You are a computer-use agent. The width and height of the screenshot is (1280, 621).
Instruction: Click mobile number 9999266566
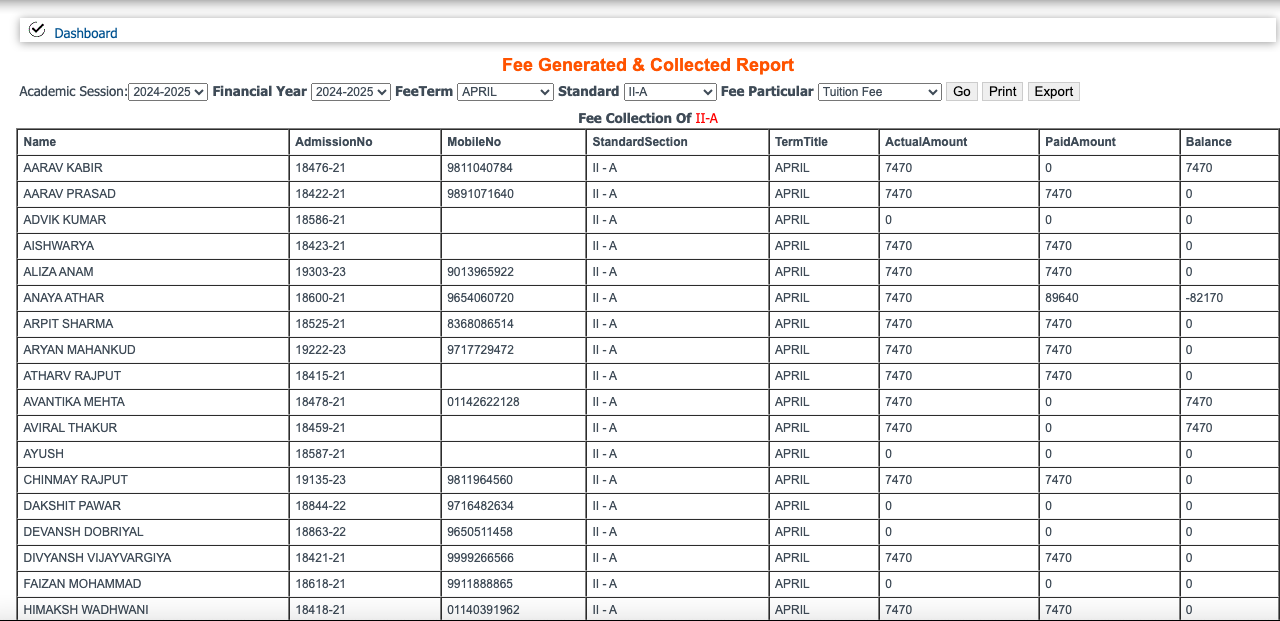tap(480, 558)
